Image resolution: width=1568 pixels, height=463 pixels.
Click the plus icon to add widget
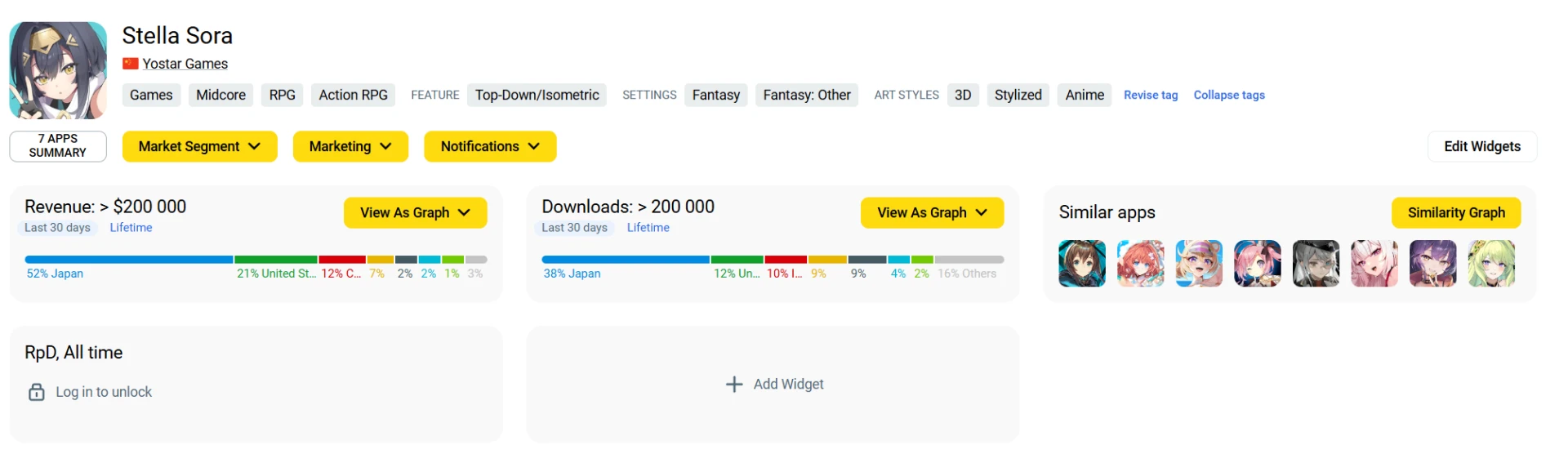click(x=734, y=385)
